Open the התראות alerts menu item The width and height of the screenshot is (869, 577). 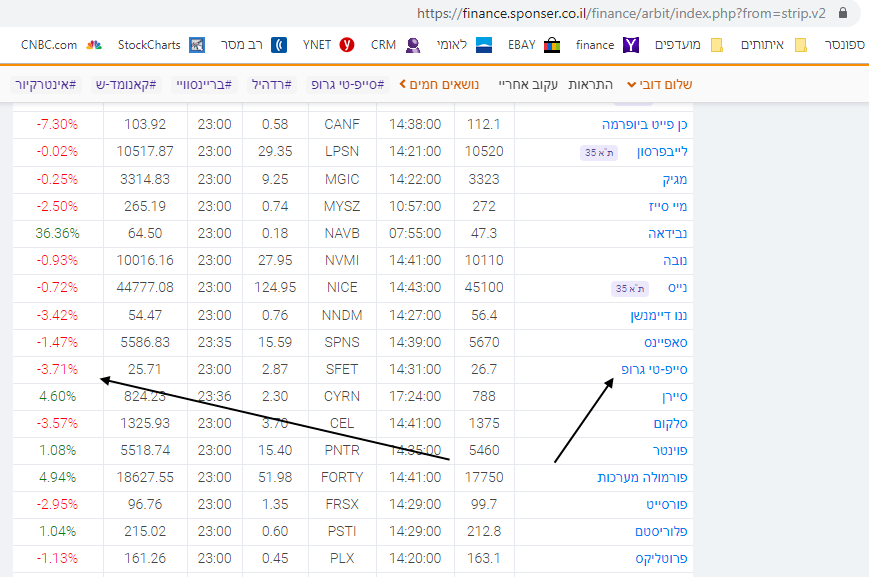click(x=590, y=84)
